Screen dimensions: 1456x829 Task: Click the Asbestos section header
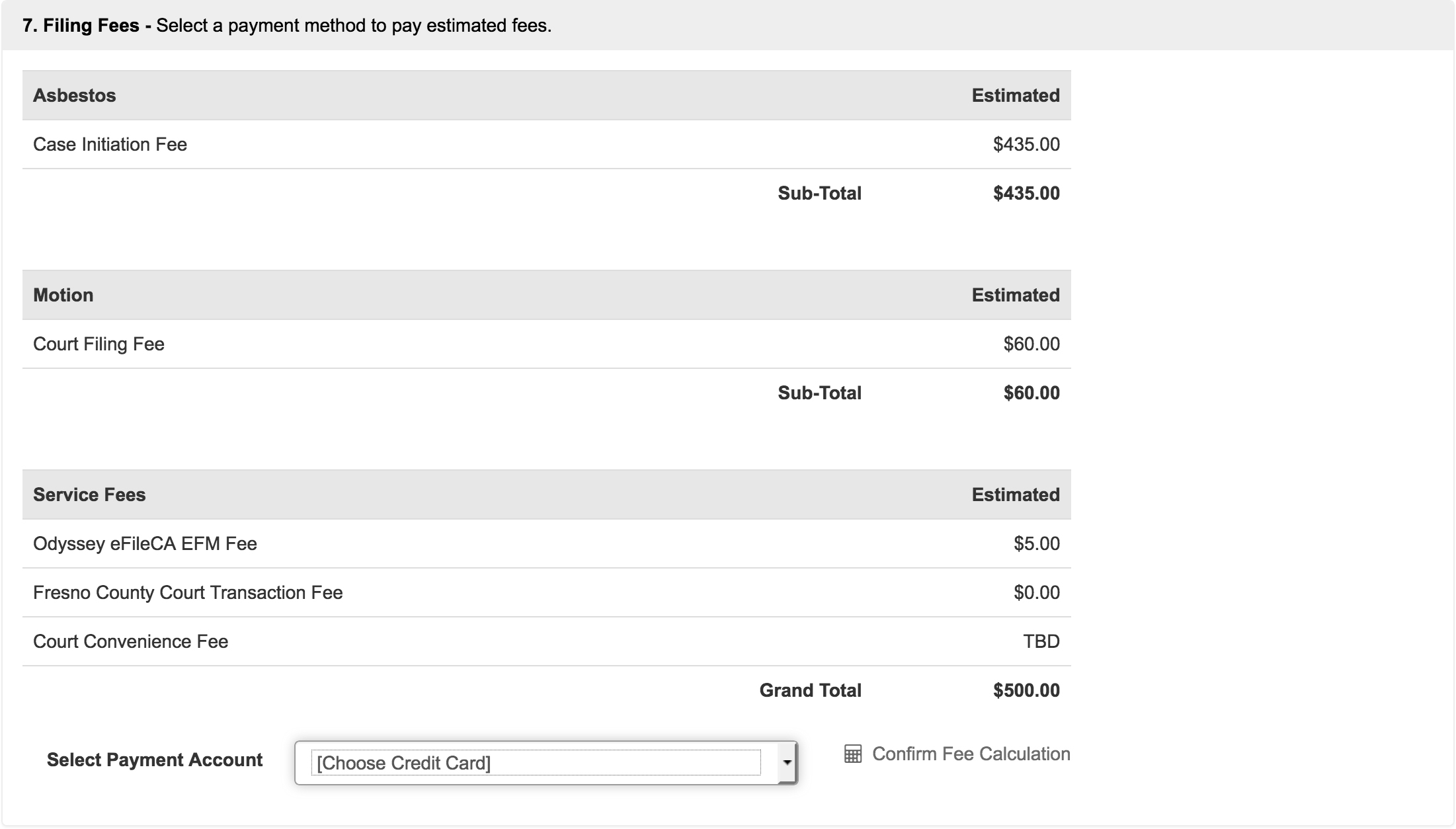click(75, 96)
